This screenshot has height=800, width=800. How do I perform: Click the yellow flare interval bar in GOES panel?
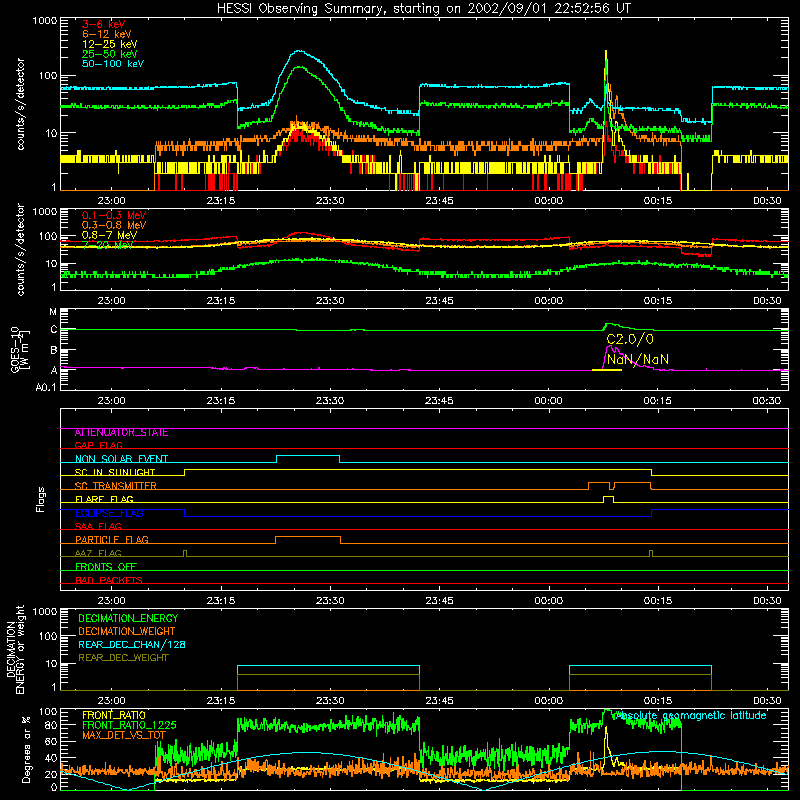[x=607, y=369]
